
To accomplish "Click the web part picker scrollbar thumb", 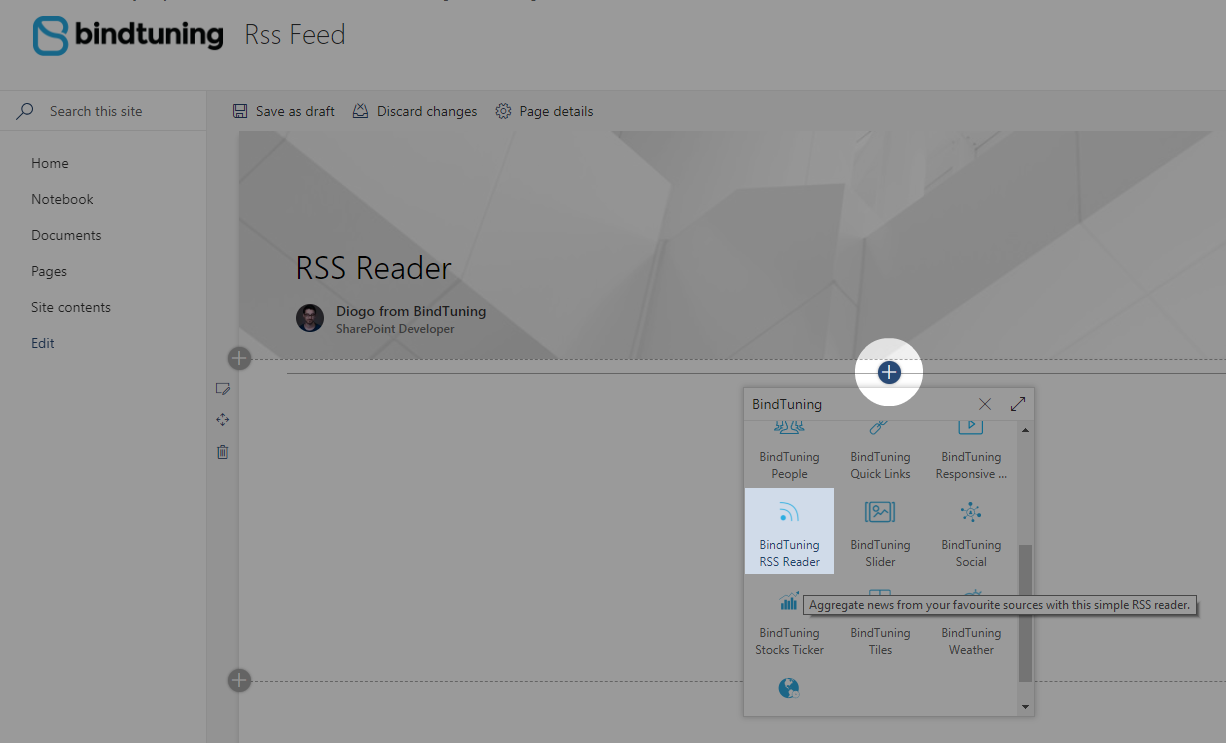I will 1025,614.
